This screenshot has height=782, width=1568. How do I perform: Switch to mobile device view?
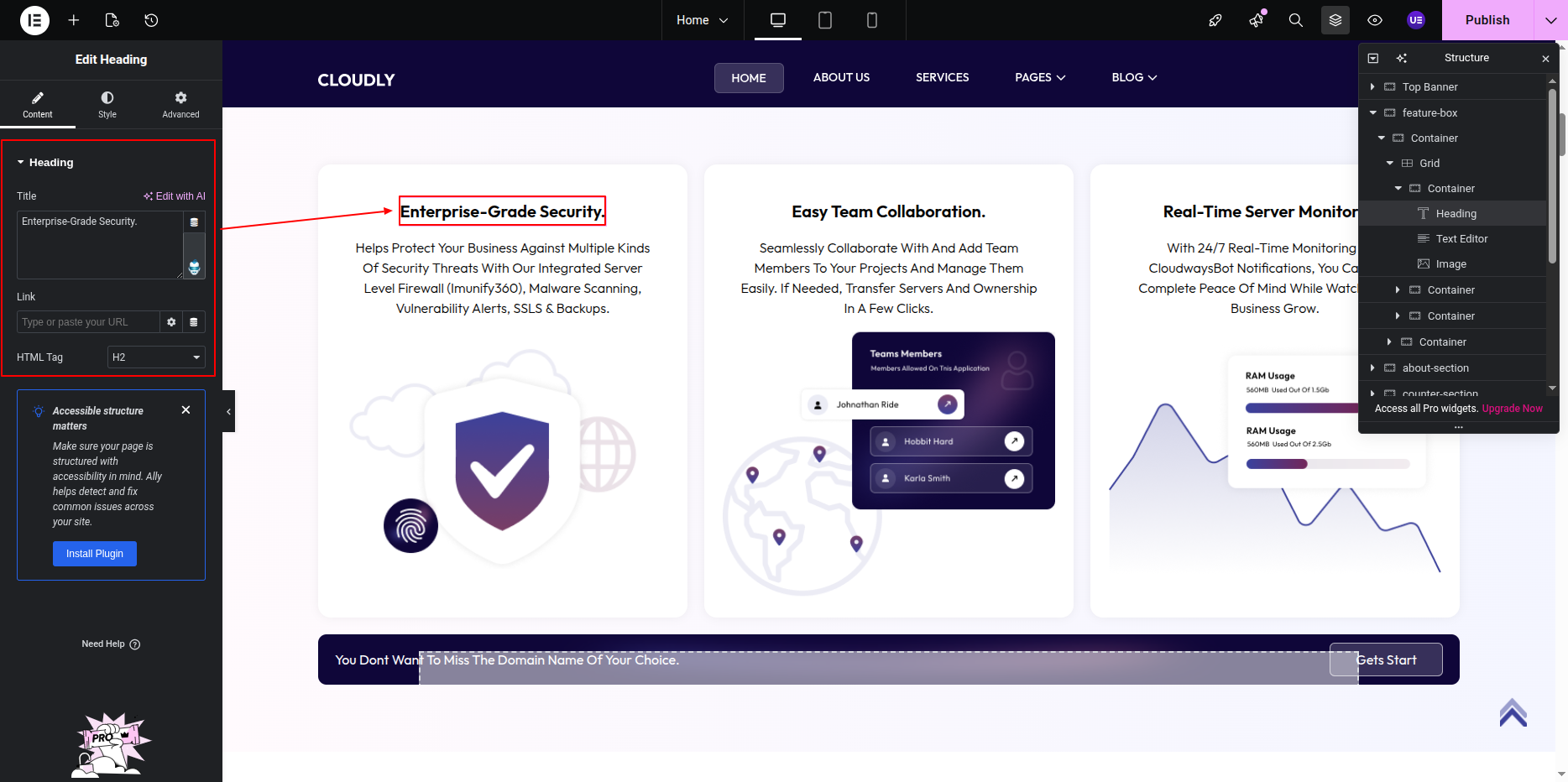click(872, 20)
